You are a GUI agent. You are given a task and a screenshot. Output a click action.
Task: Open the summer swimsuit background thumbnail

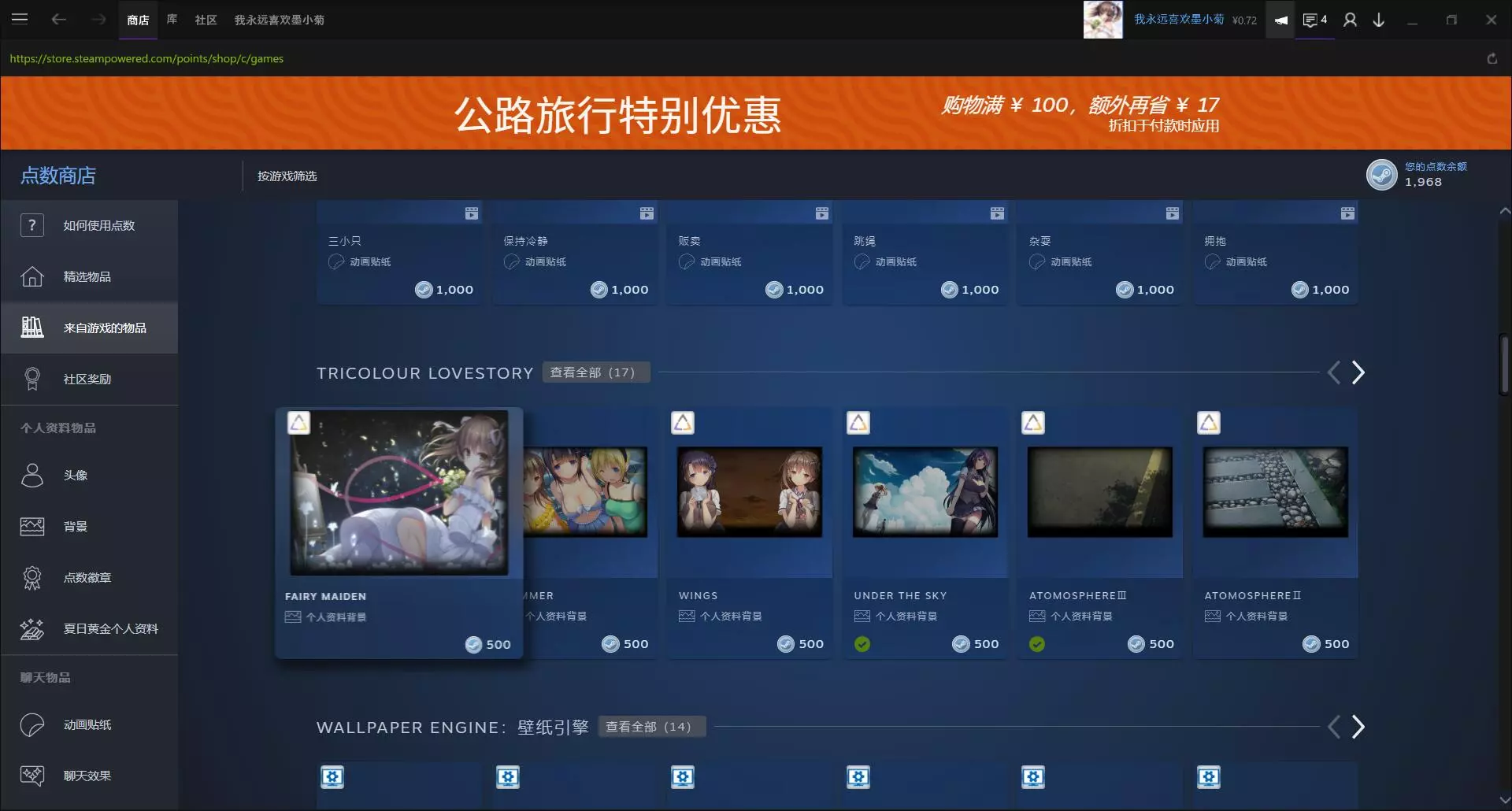coord(585,492)
